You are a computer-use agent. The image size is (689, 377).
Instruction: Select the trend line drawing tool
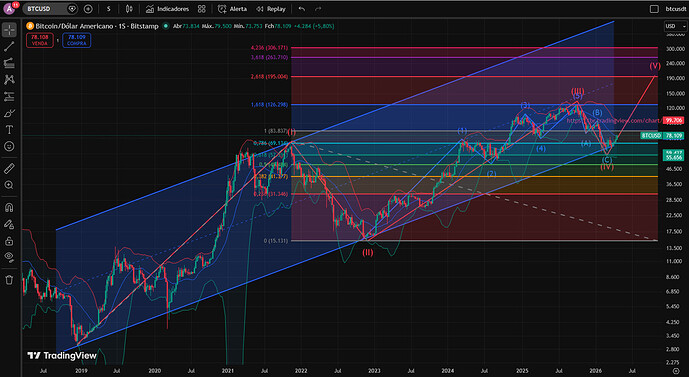pos(9,47)
